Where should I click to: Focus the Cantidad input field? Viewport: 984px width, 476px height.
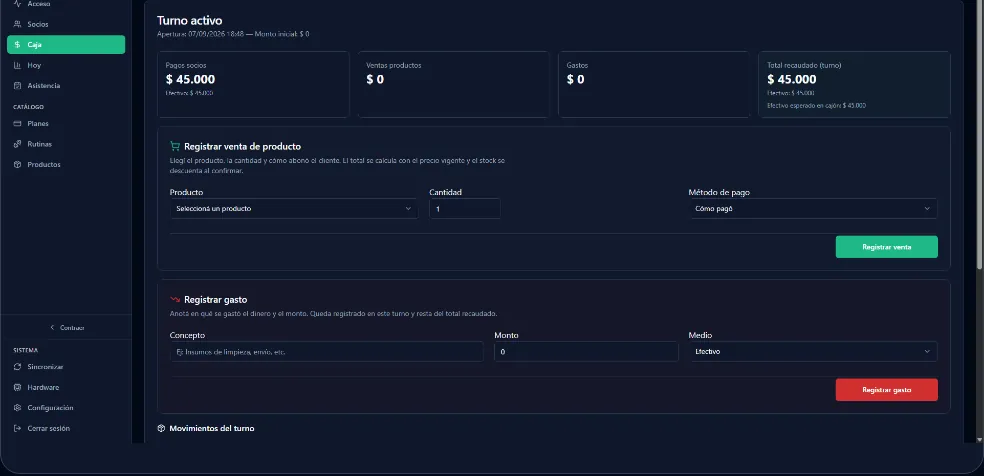pos(464,208)
